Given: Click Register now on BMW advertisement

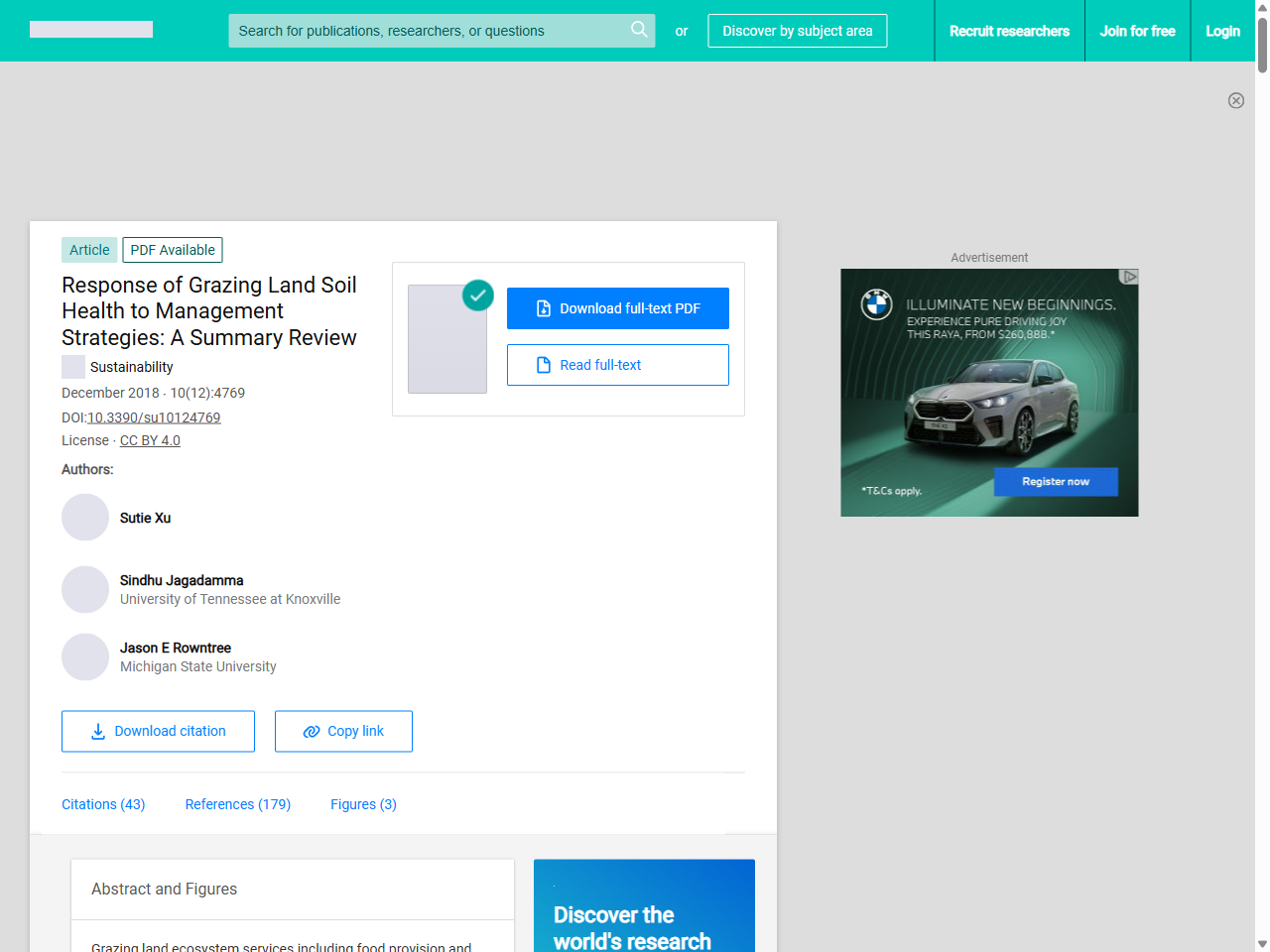Looking at the screenshot, I should tap(1056, 482).
